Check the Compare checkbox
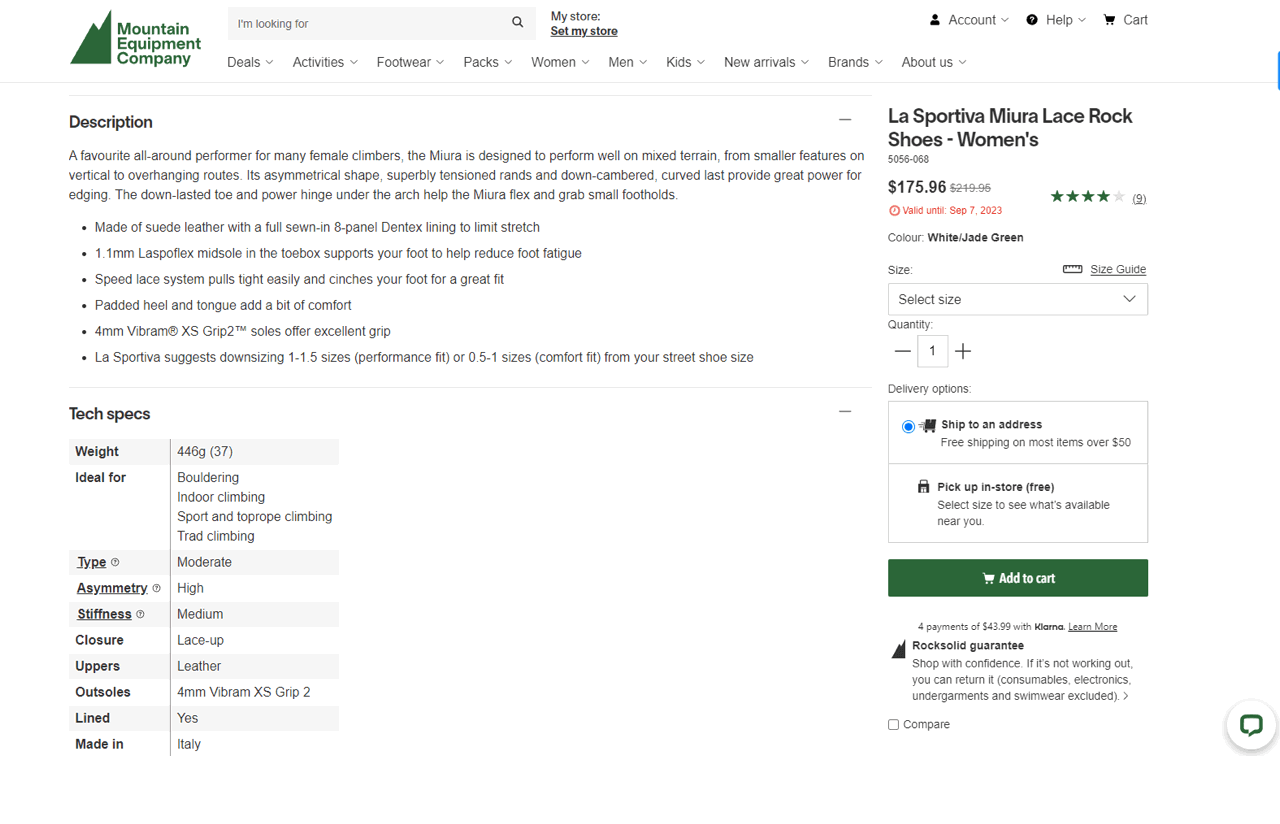 pos(894,725)
